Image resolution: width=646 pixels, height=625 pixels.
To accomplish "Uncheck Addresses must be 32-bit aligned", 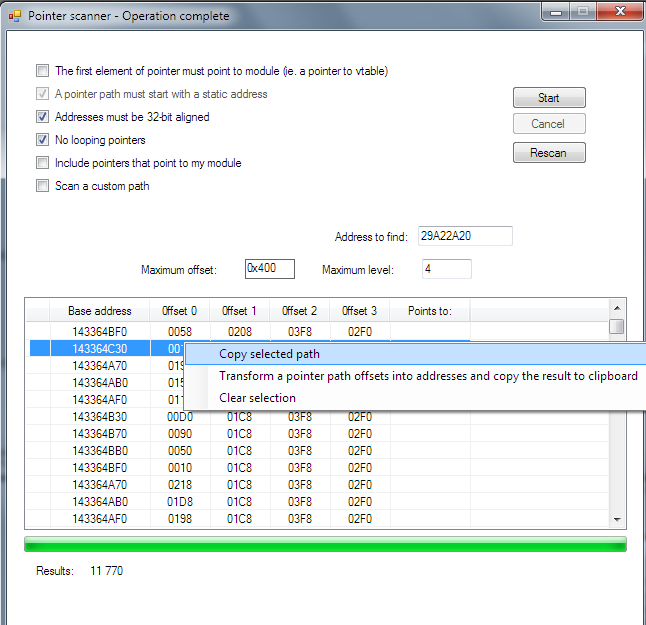I will 42,117.
